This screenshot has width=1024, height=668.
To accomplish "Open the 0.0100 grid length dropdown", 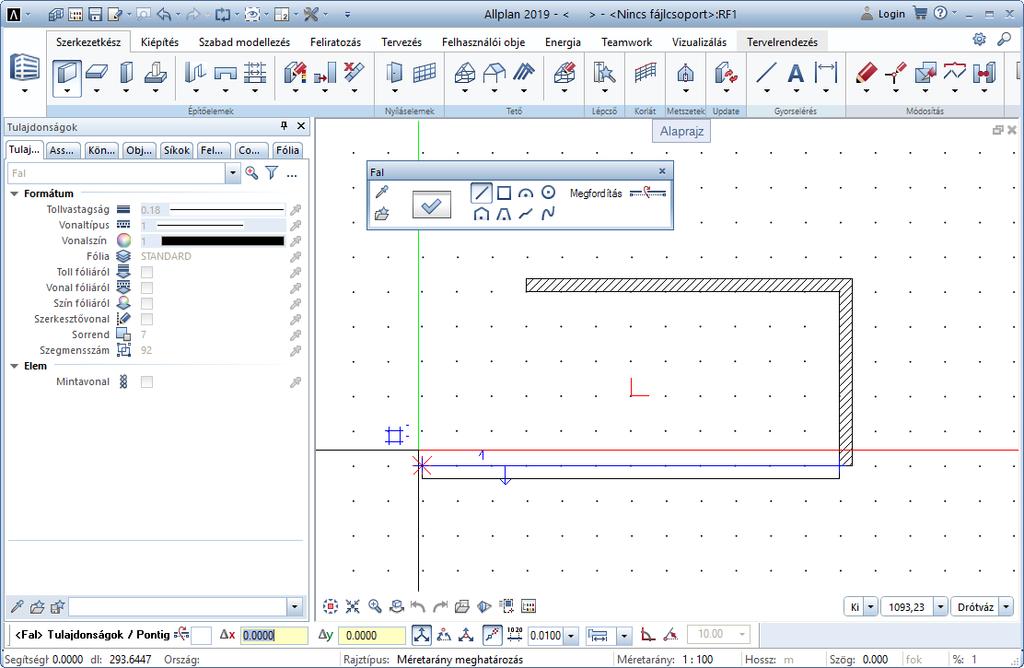I will [x=571, y=635].
